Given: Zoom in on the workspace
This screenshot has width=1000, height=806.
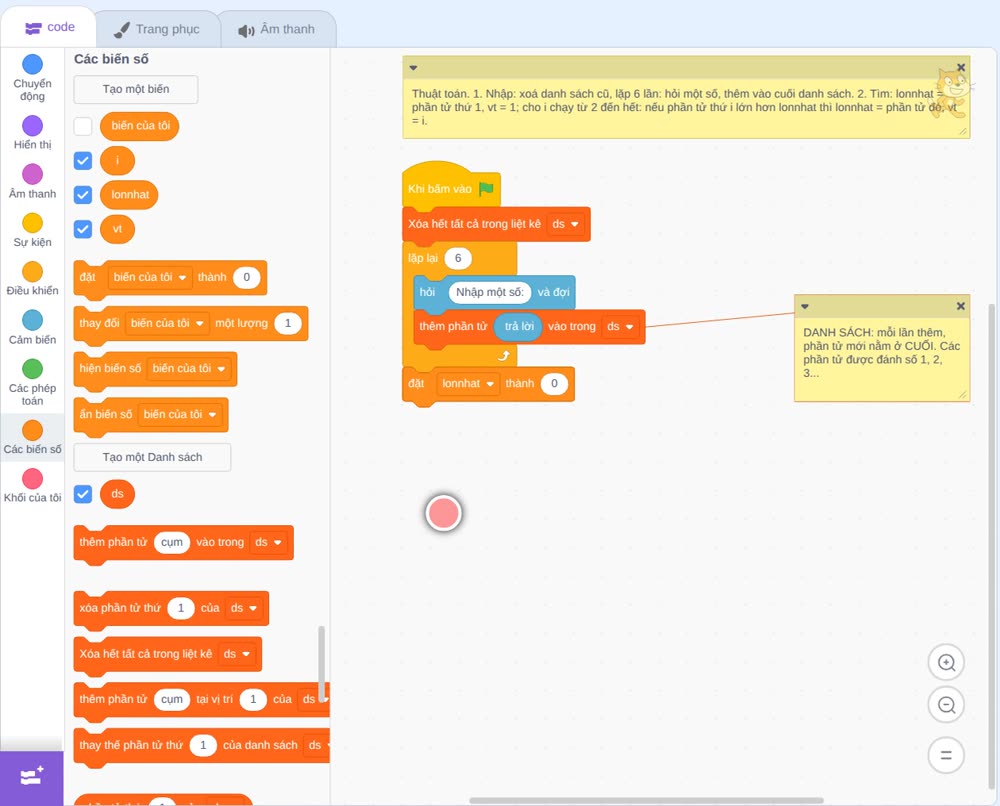Looking at the screenshot, I should pyautogui.click(x=946, y=663).
